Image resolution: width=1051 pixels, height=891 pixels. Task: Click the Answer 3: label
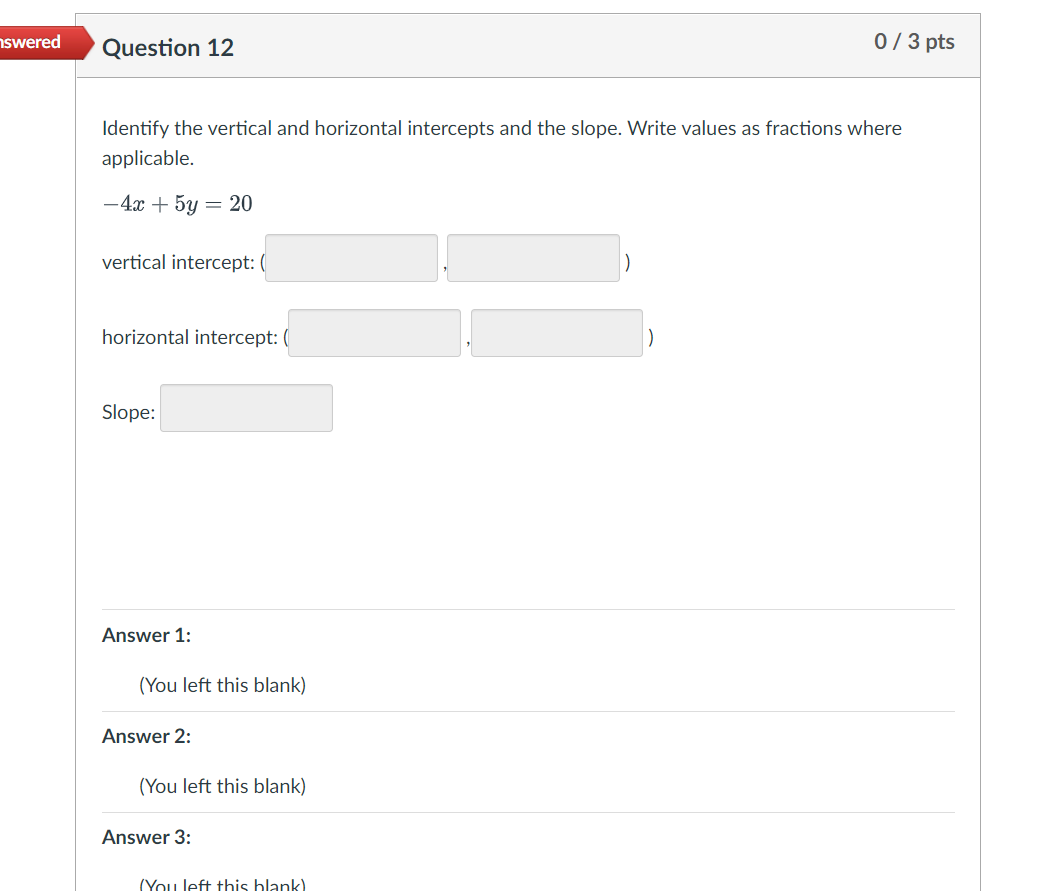(146, 837)
